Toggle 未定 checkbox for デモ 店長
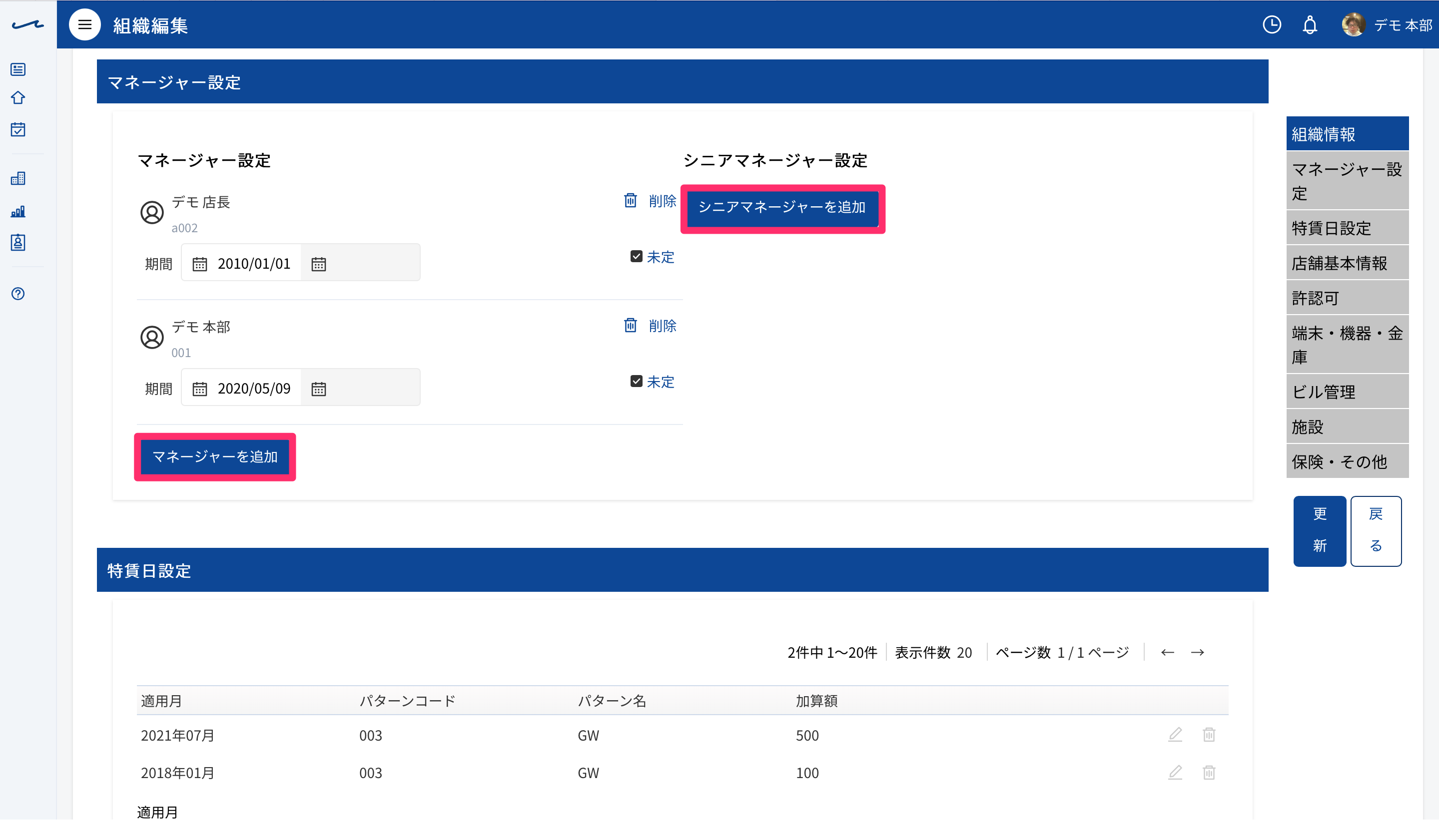The image size is (1439, 840). (636, 257)
